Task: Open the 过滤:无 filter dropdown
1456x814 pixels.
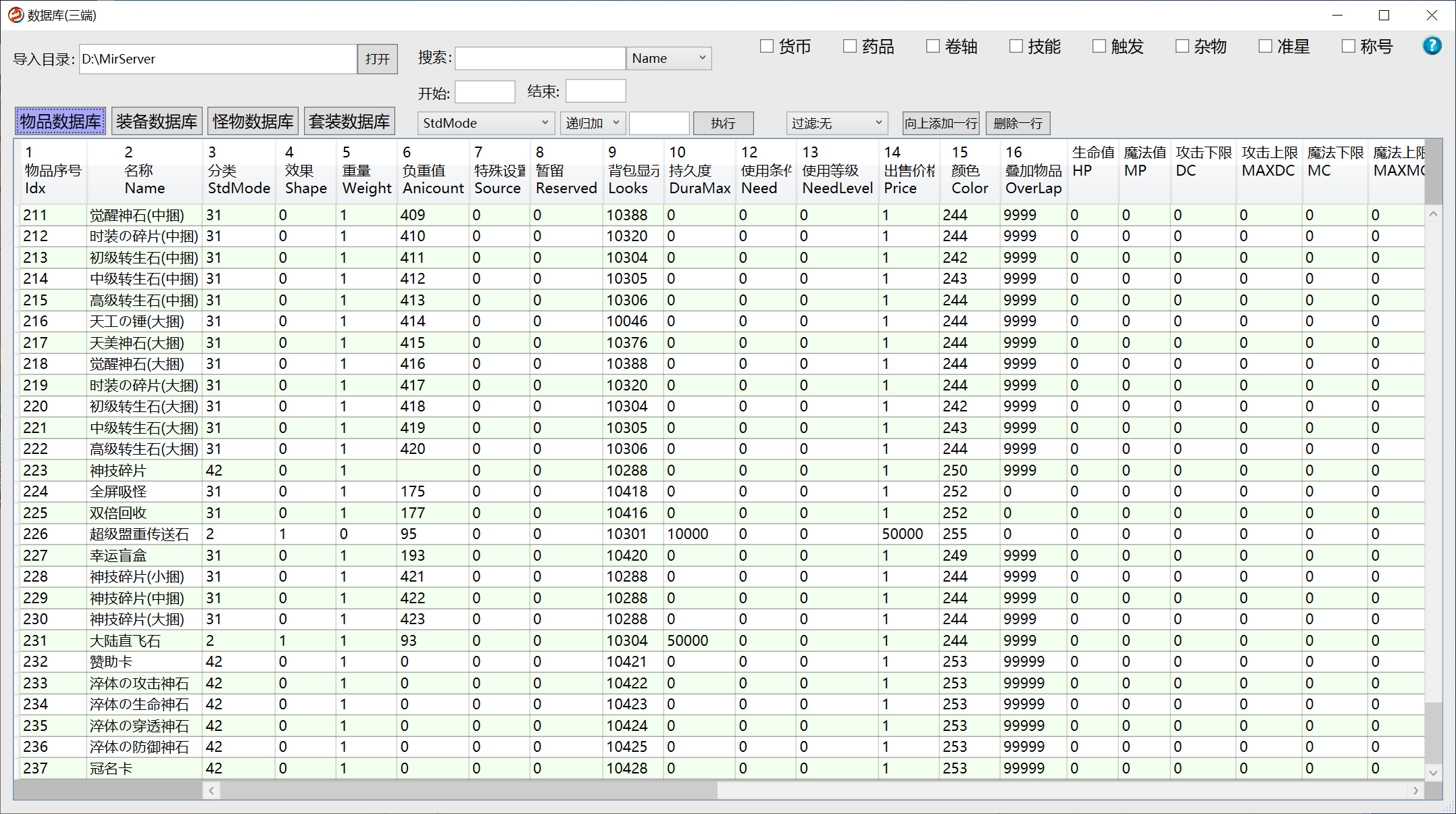Action: [x=836, y=123]
